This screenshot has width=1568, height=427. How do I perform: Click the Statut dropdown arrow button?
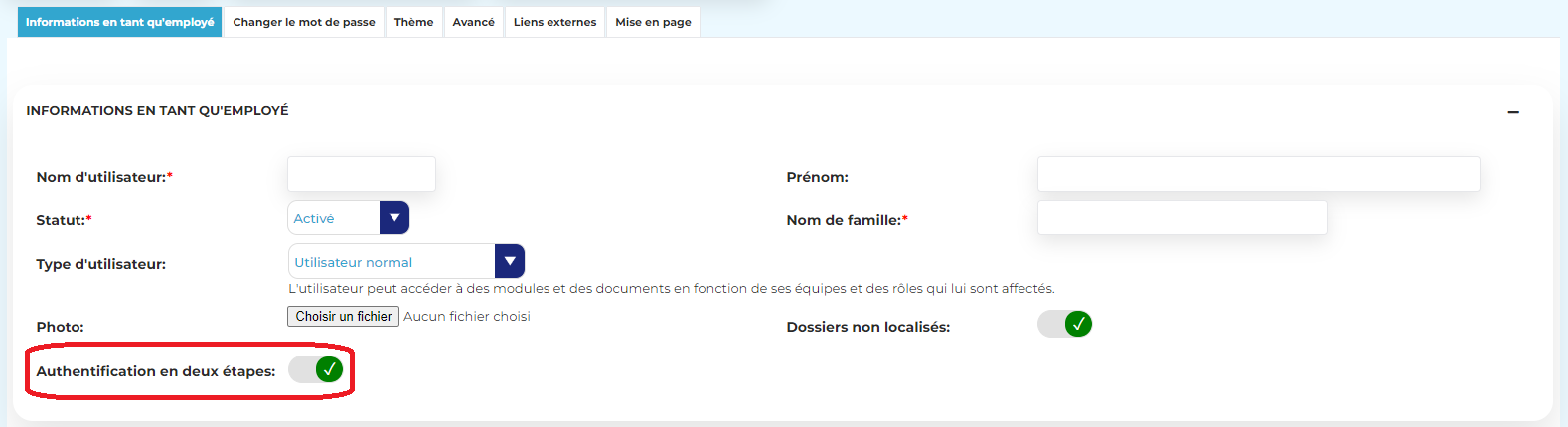click(394, 218)
